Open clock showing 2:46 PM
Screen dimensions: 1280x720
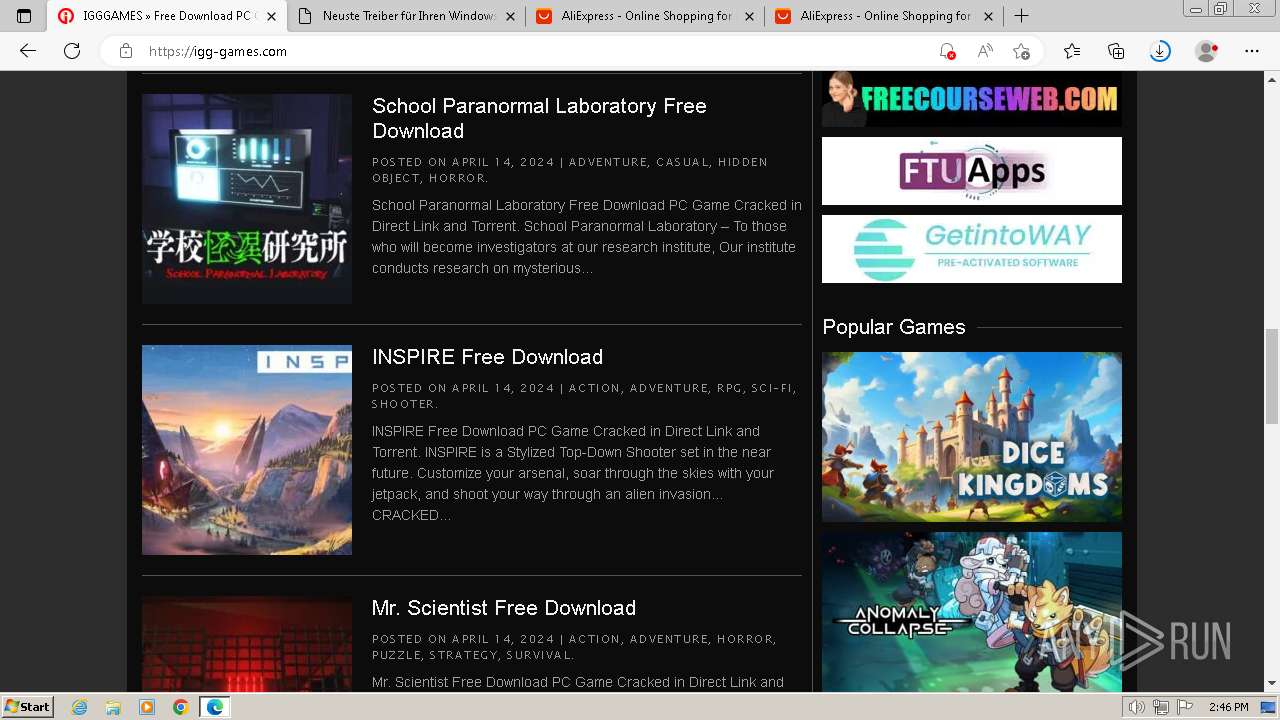coord(1228,707)
